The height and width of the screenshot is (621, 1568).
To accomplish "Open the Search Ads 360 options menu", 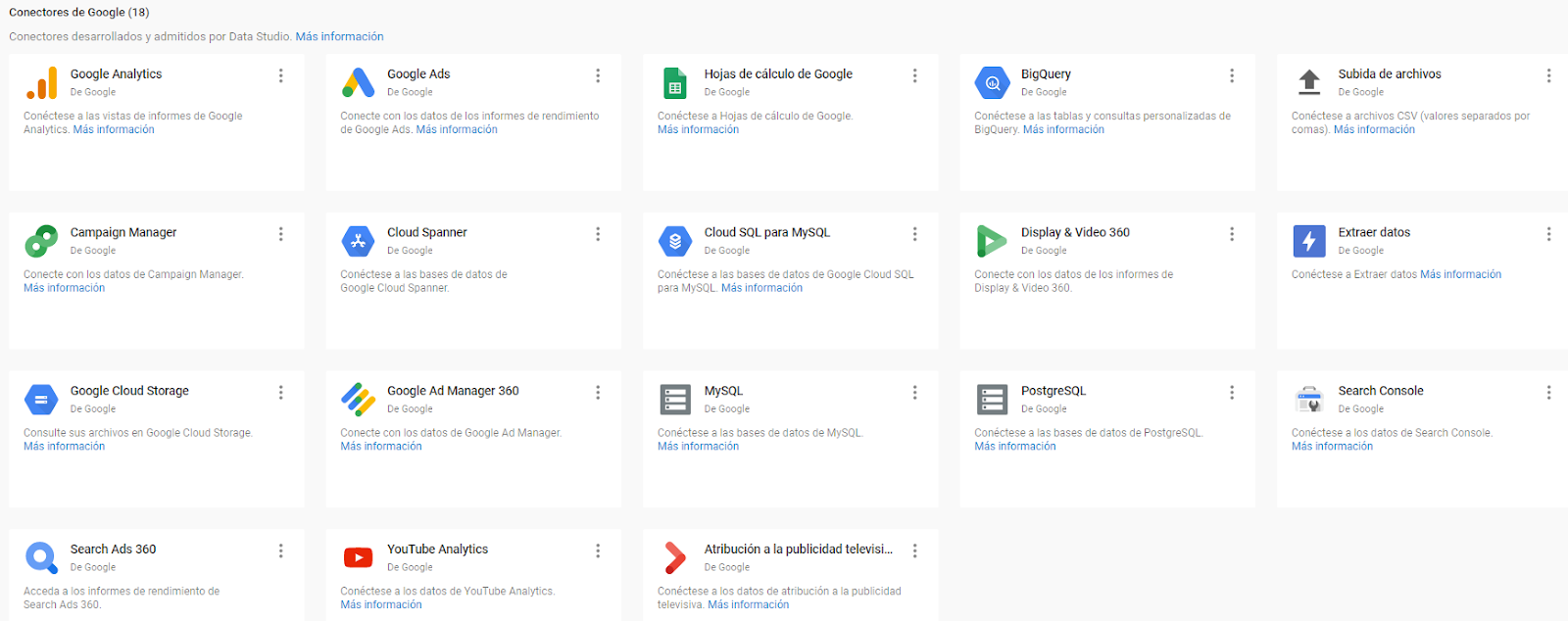I will pyautogui.click(x=281, y=550).
